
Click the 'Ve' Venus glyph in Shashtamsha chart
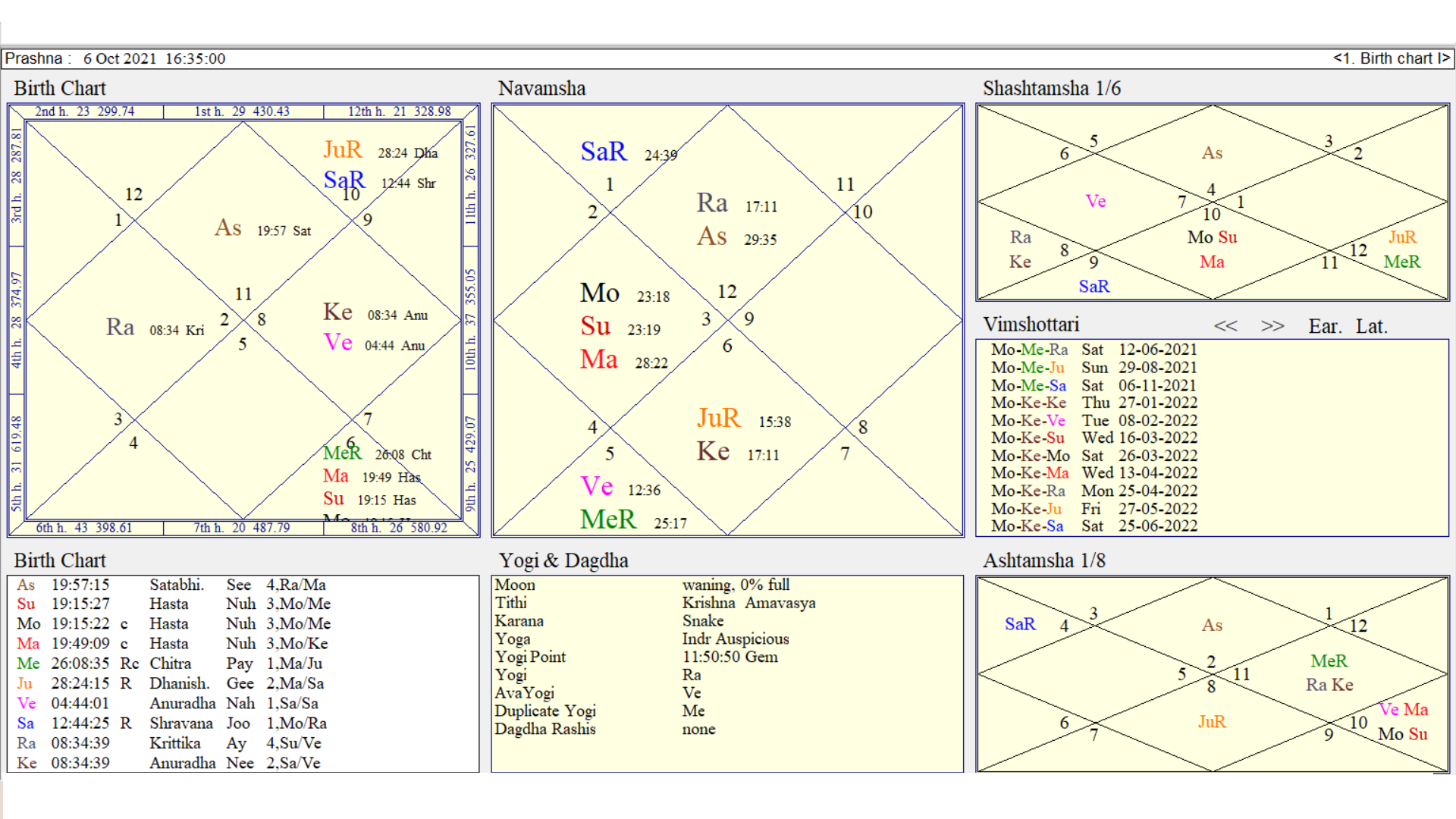click(x=1094, y=201)
